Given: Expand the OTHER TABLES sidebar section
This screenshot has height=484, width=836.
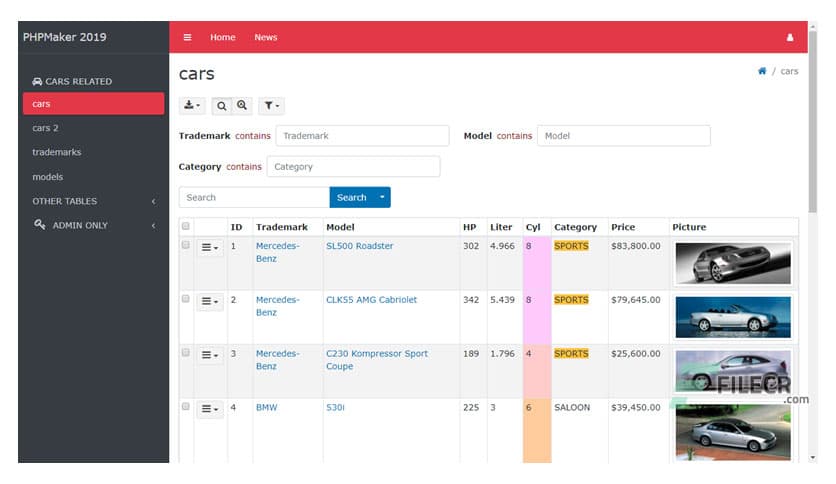Looking at the screenshot, I should 93,201.
